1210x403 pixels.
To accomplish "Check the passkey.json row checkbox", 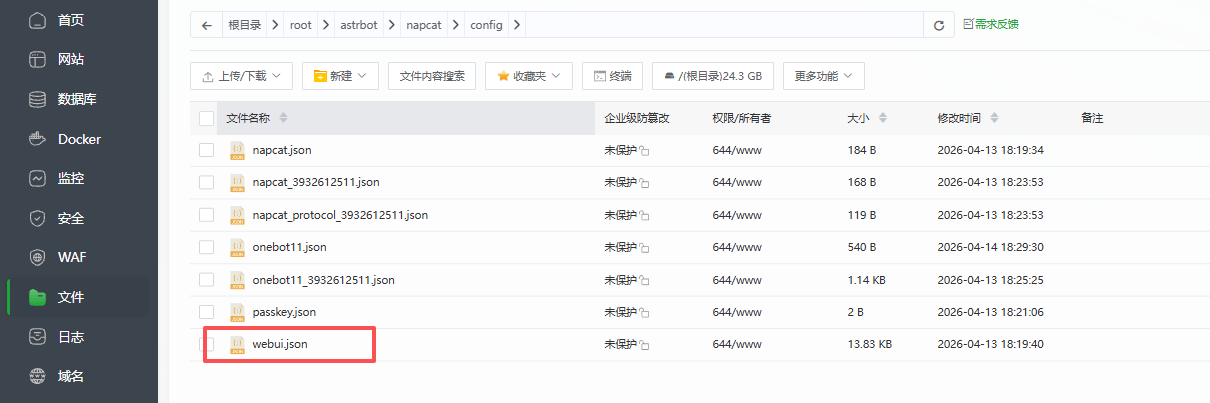I will (207, 312).
